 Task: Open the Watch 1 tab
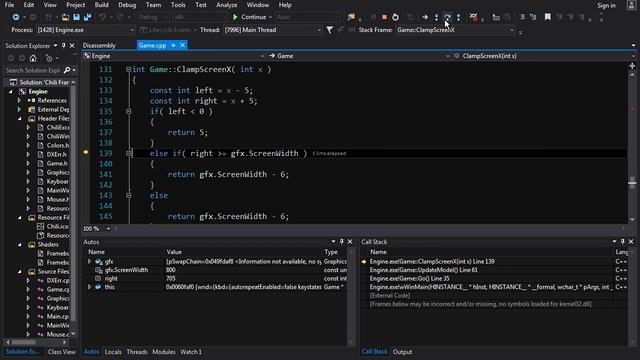click(x=191, y=352)
